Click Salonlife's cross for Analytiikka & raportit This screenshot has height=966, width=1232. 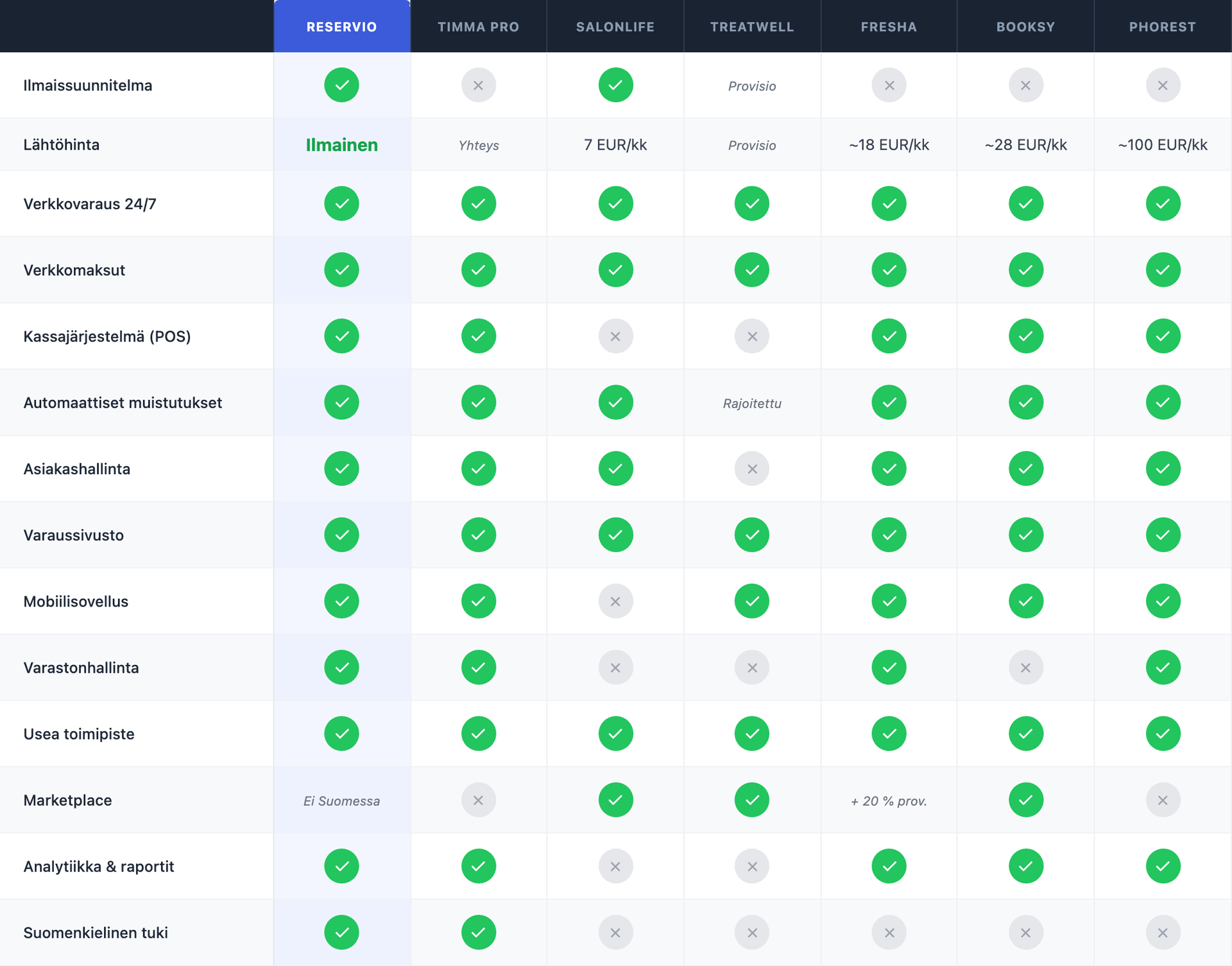point(616,866)
